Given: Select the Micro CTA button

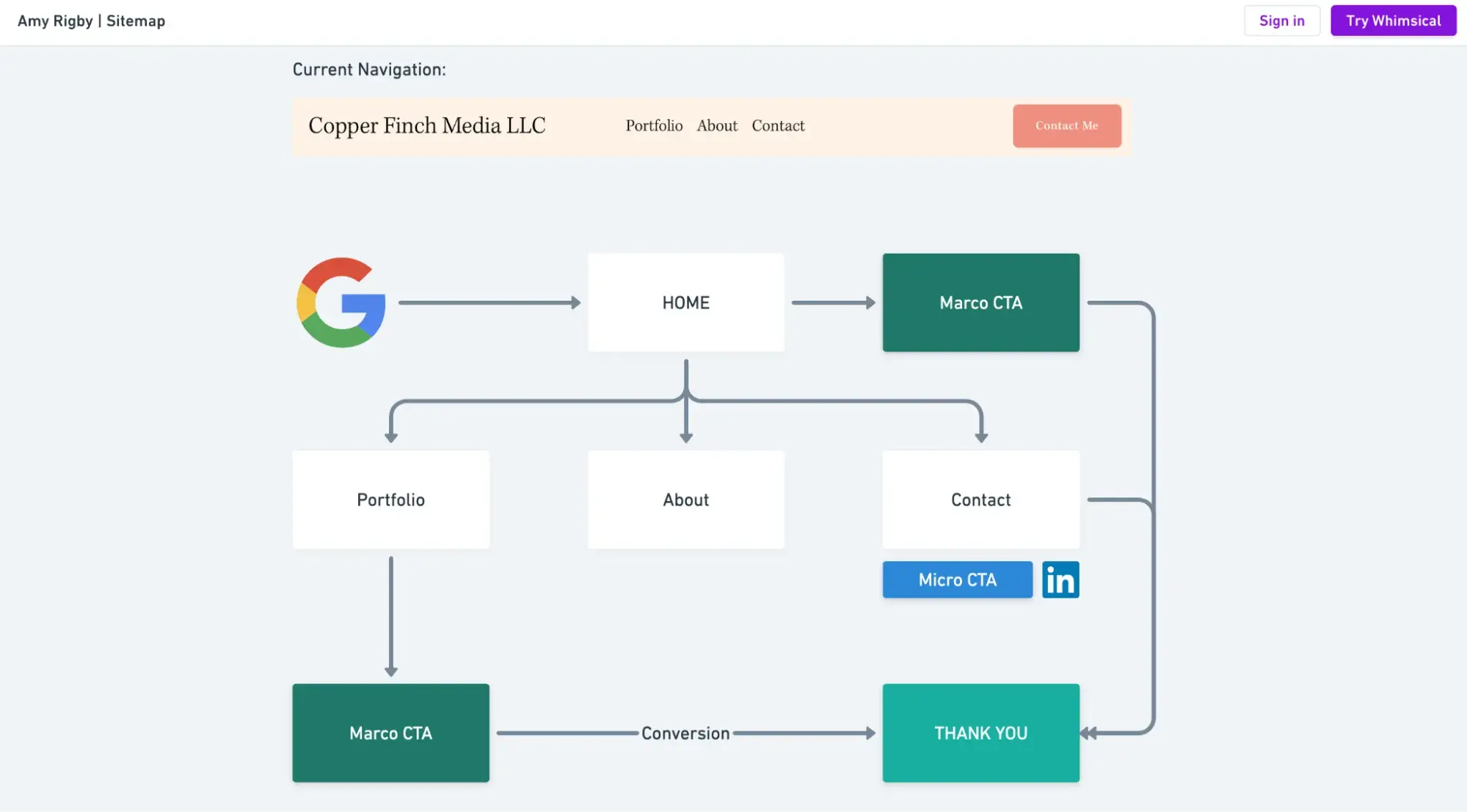Looking at the screenshot, I should coord(957,579).
